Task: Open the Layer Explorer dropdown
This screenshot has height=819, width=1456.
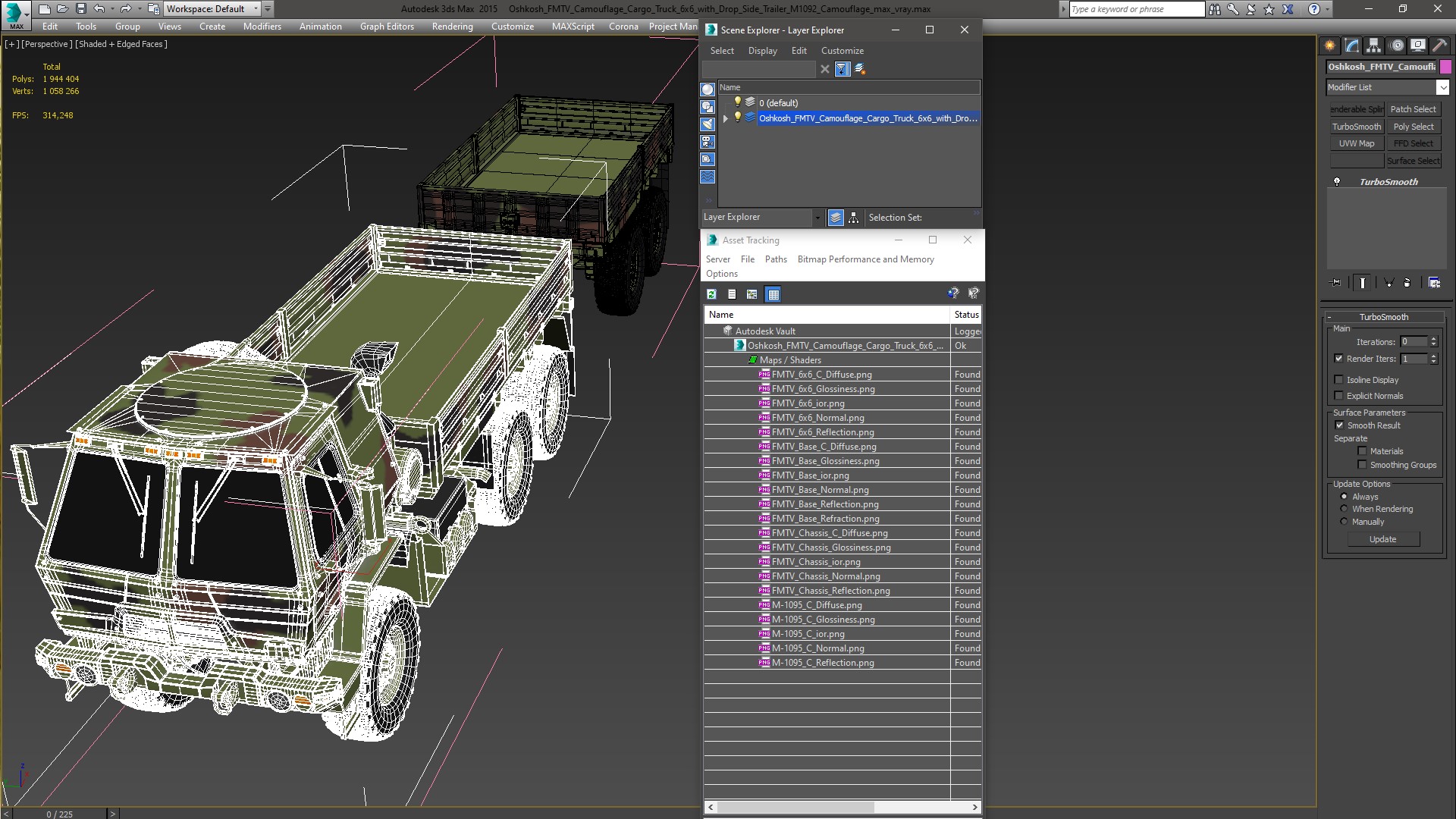Action: tap(762, 218)
